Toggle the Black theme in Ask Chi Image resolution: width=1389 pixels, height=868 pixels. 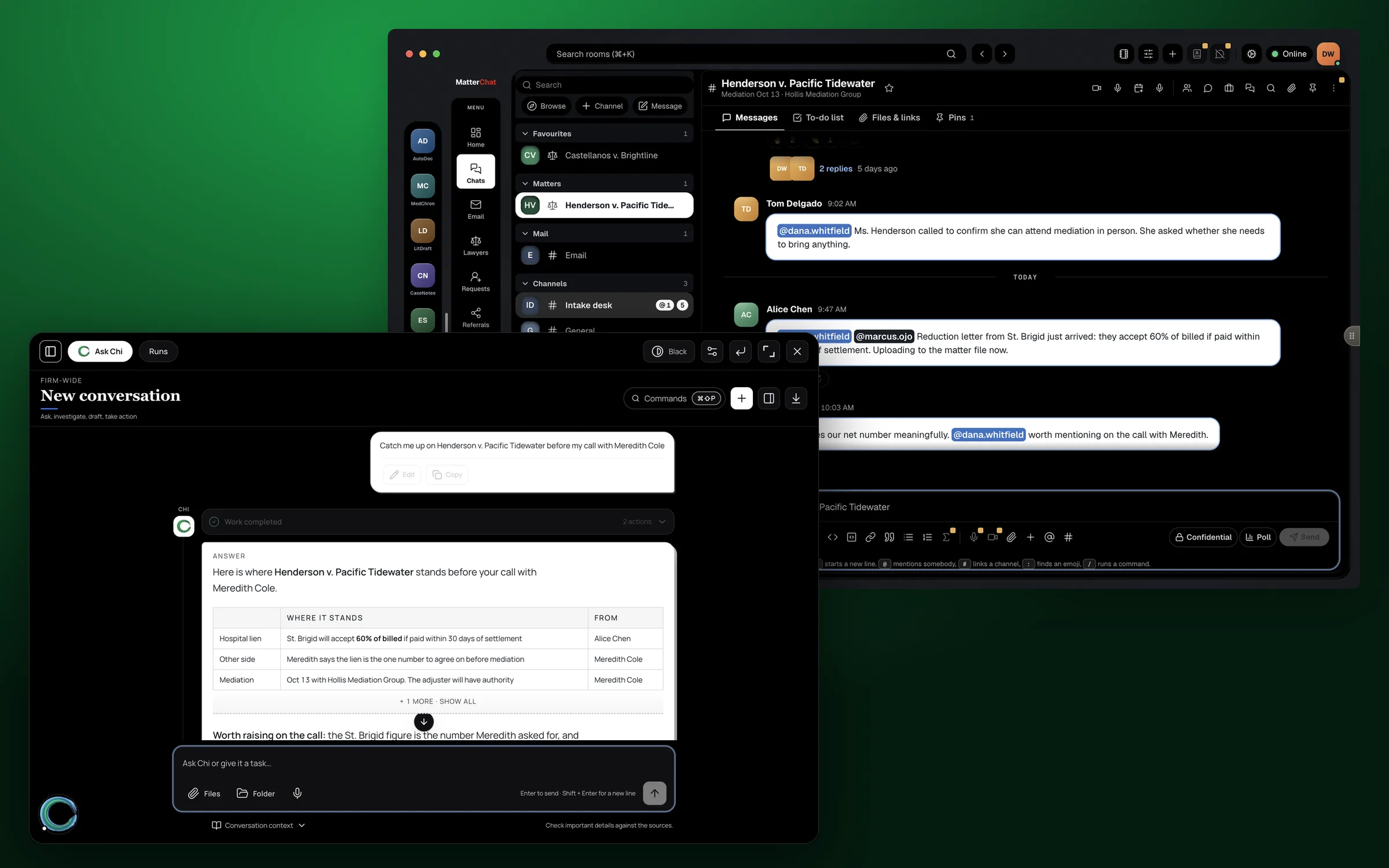point(669,351)
